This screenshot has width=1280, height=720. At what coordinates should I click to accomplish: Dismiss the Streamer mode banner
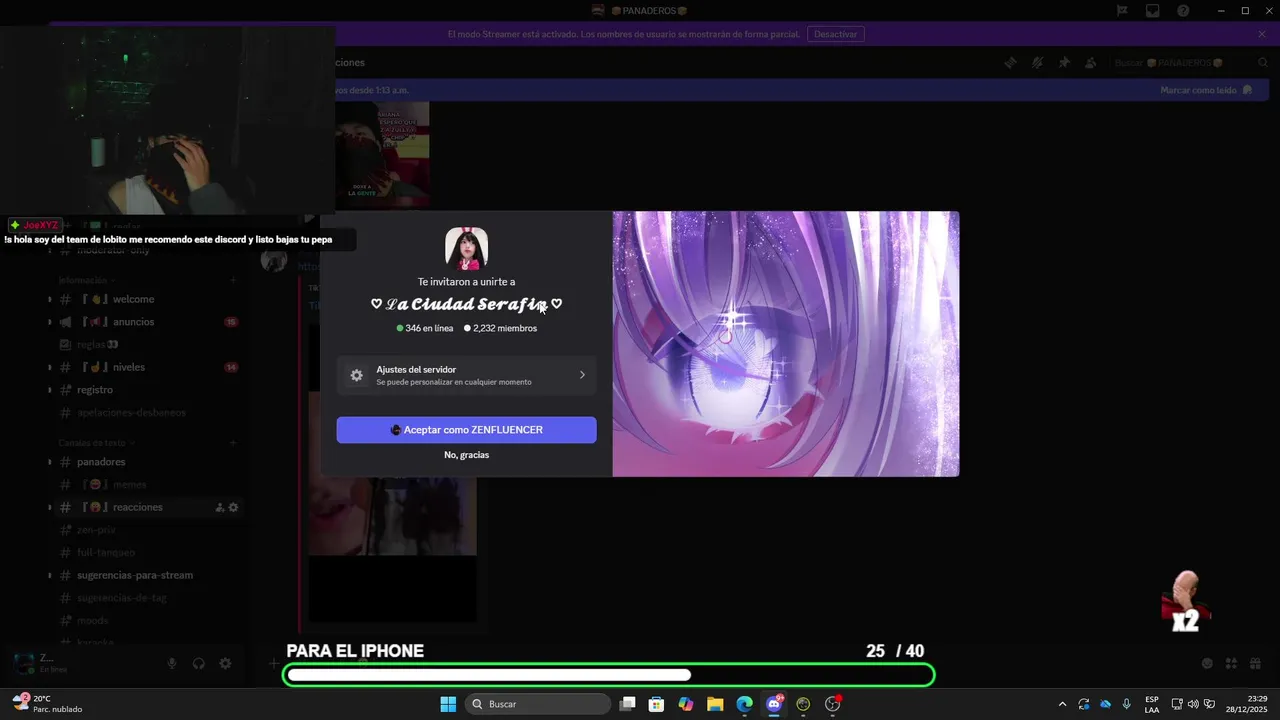(x=1262, y=34)
